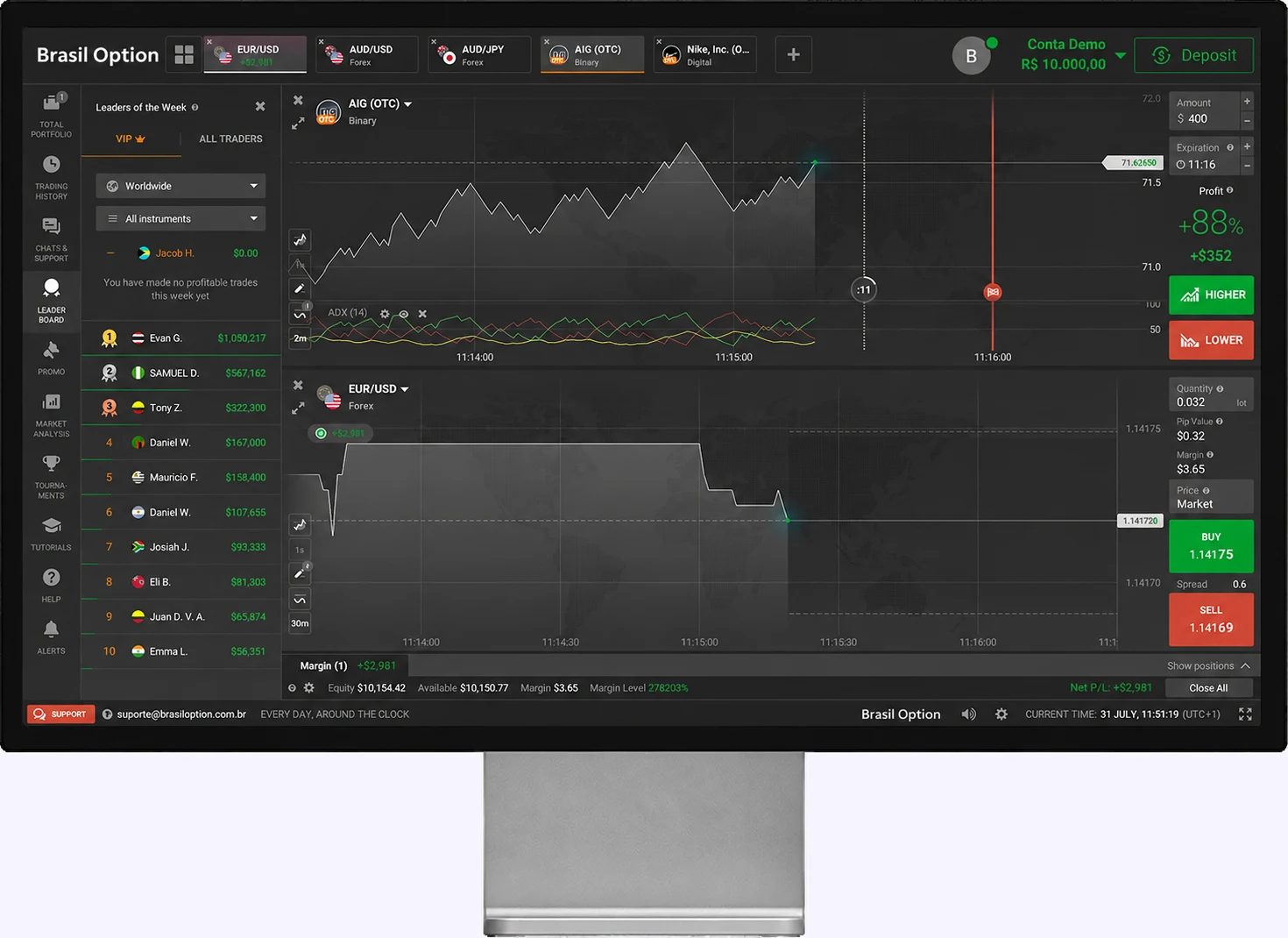Open ADX indicator settings gear
Image resolution: width=1288 pixels, height=938 pixels.
[x=385, y=313]
